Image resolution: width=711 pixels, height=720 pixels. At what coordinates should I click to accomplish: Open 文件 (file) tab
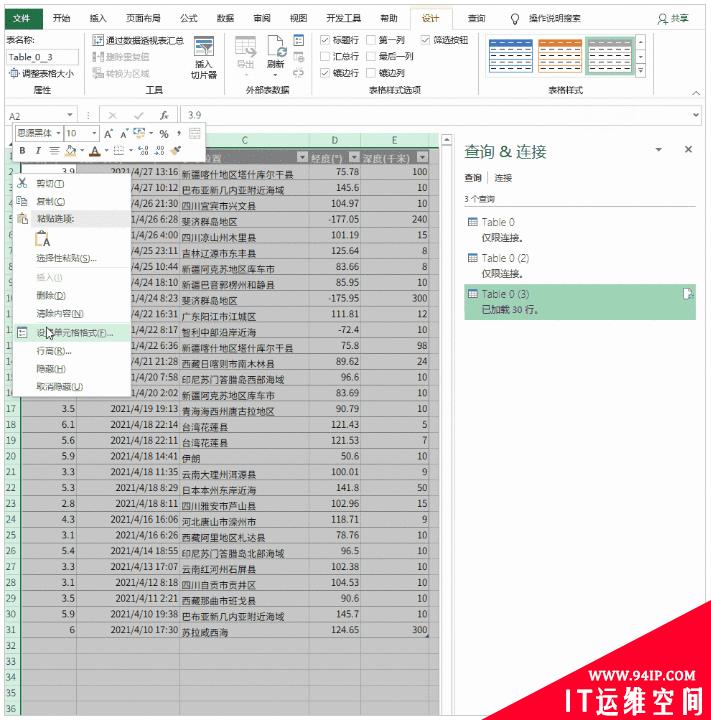coord(24,19)
